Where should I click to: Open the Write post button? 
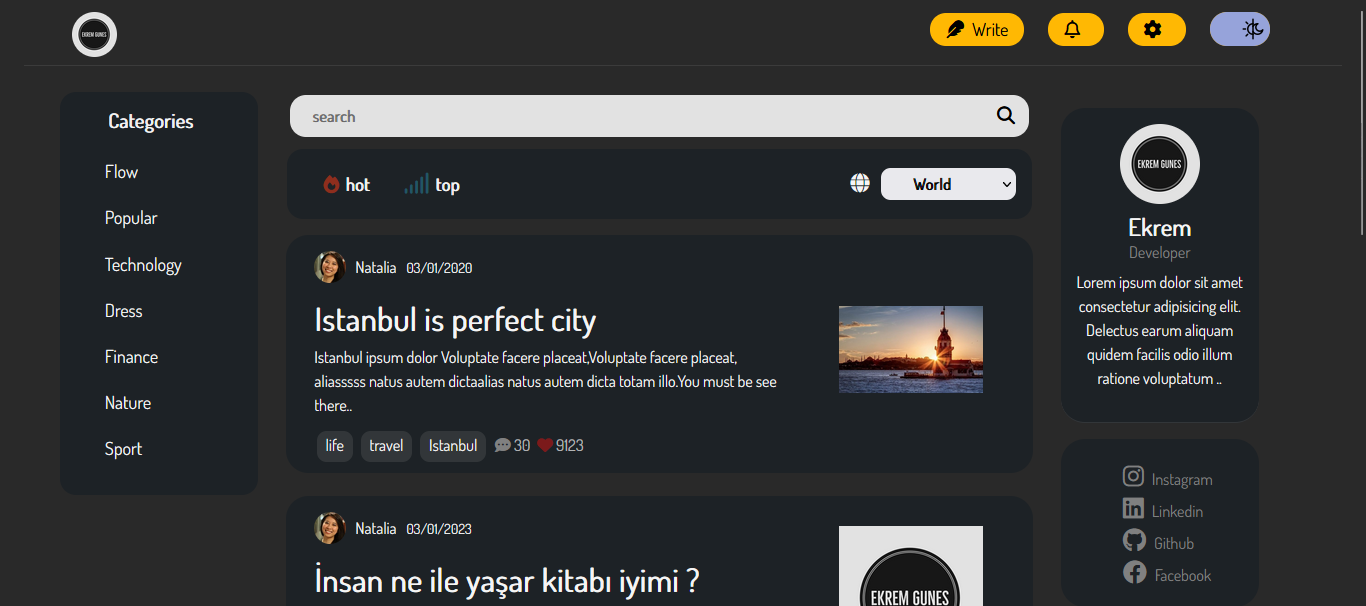977,30
